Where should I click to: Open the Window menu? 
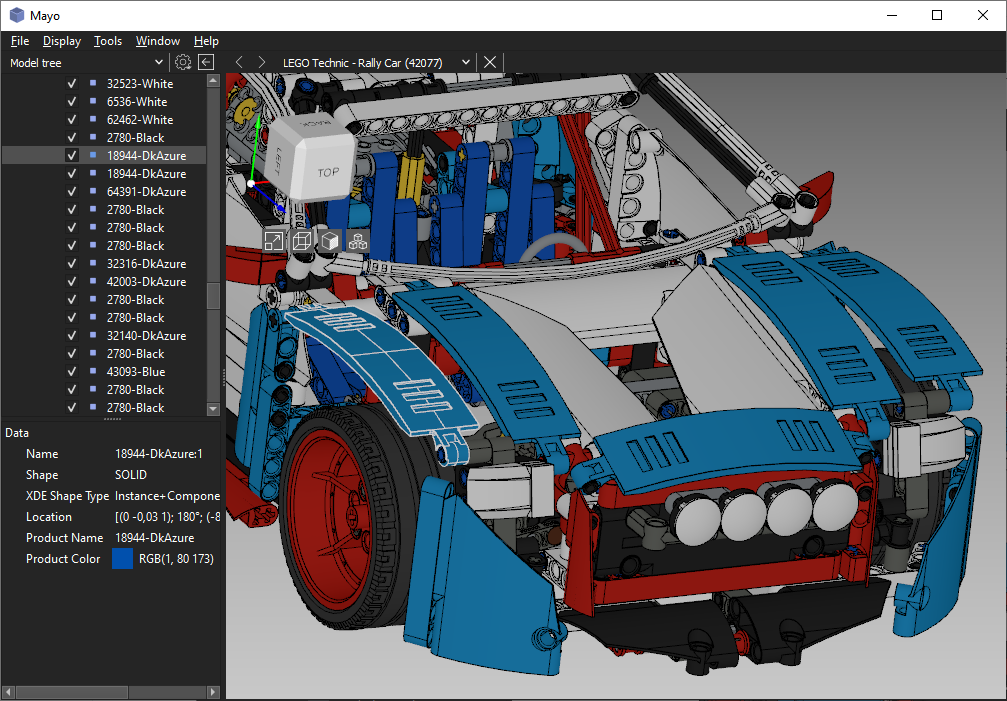click(158, 40)
